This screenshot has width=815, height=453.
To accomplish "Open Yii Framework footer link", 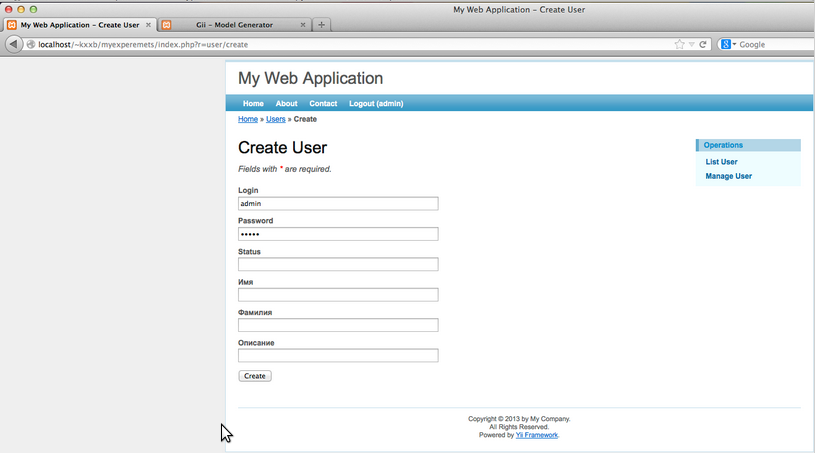I will pos(536,435).
